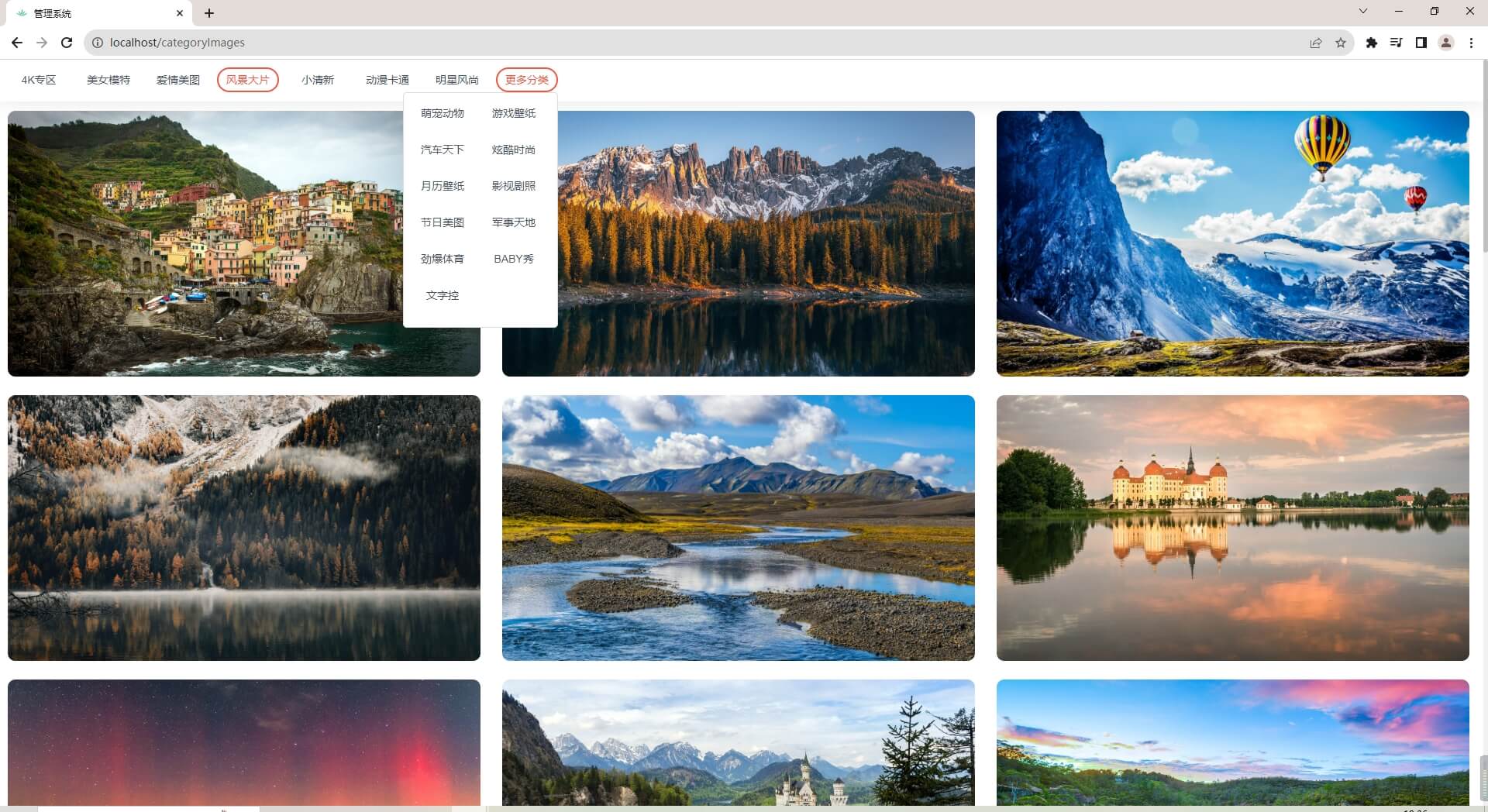Open the user profile avatar
Image resolution: width=1488 pixels, height=812 pixels.
pyautogui.click(x=1446, y=43)
